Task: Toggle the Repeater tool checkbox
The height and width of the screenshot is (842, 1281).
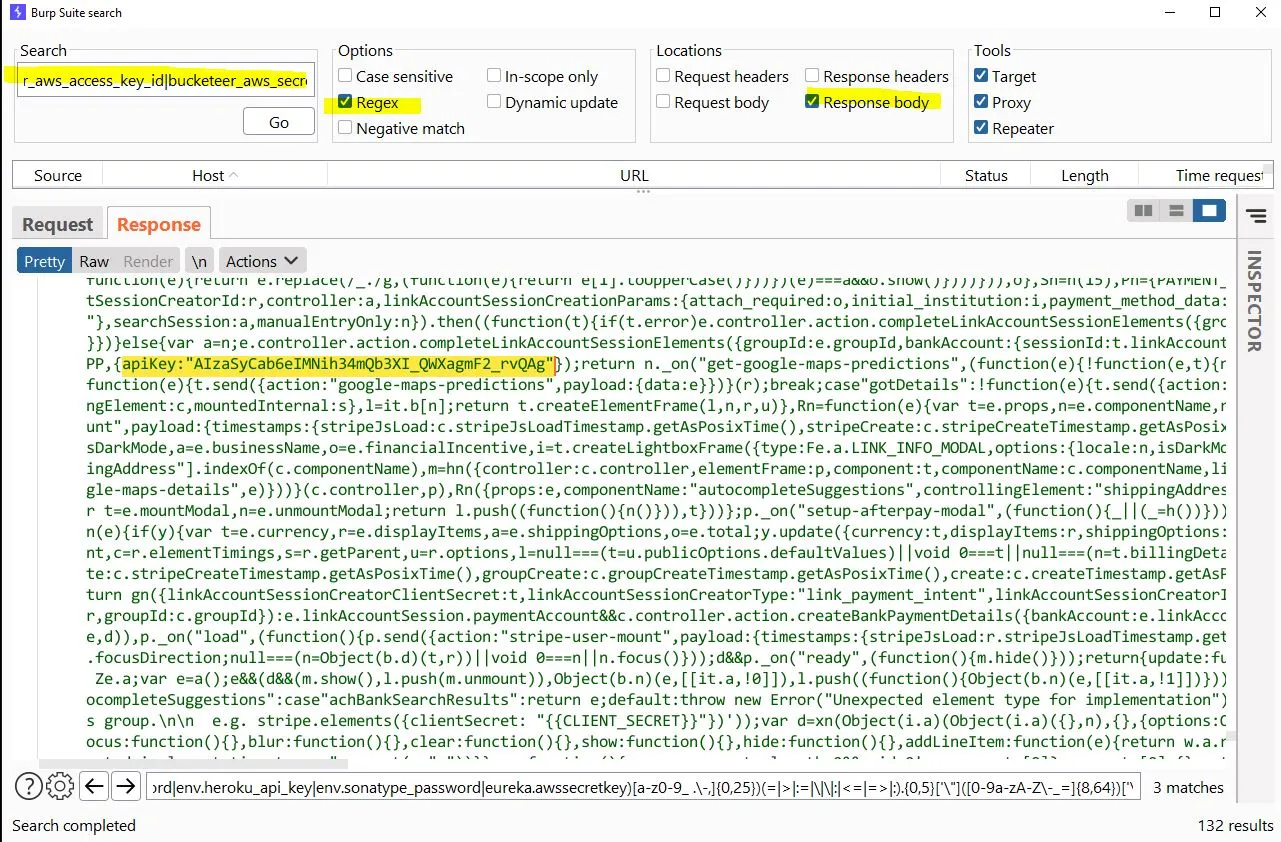Action: coord(981,128)
